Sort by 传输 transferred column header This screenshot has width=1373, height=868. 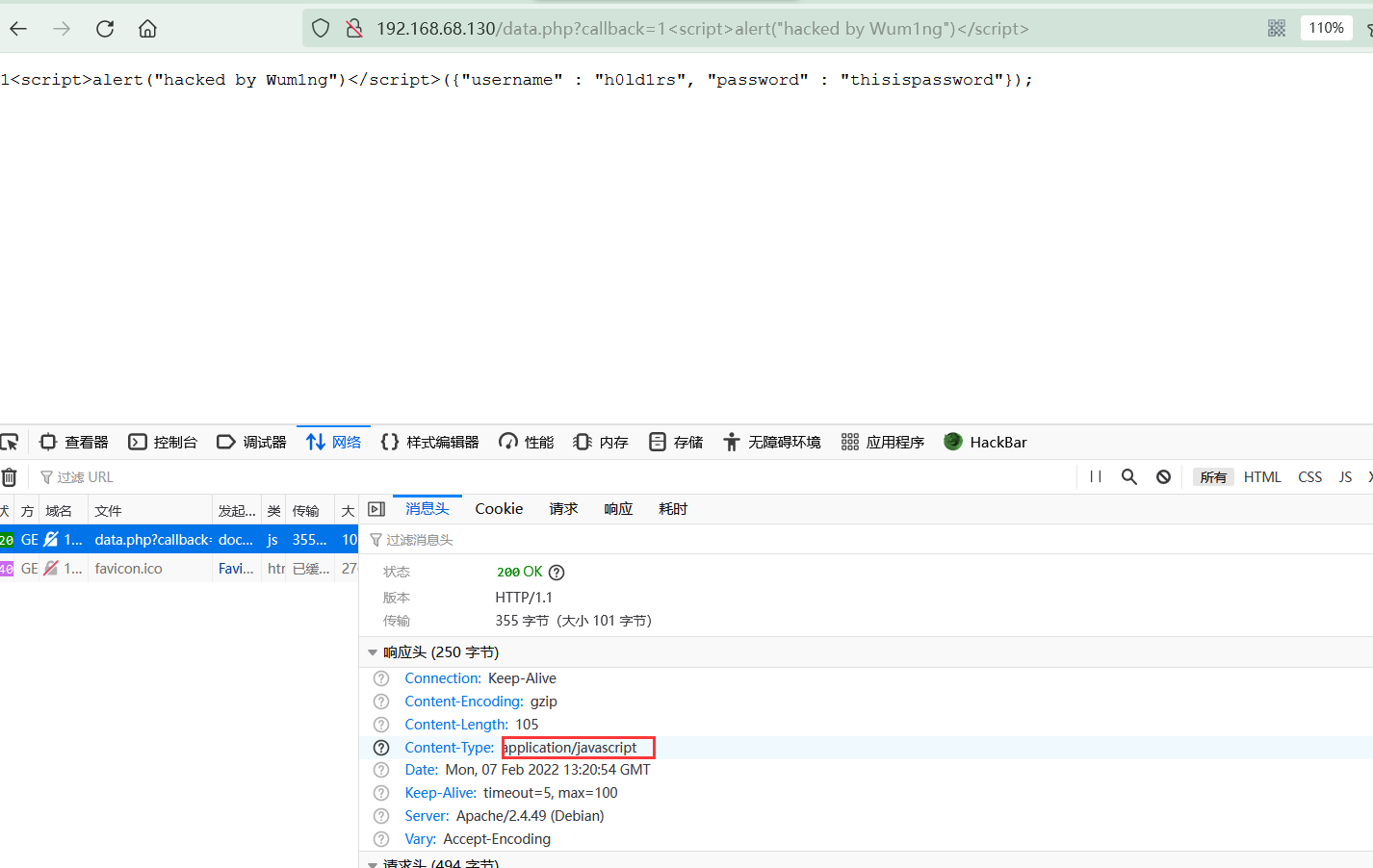(309, 511)
